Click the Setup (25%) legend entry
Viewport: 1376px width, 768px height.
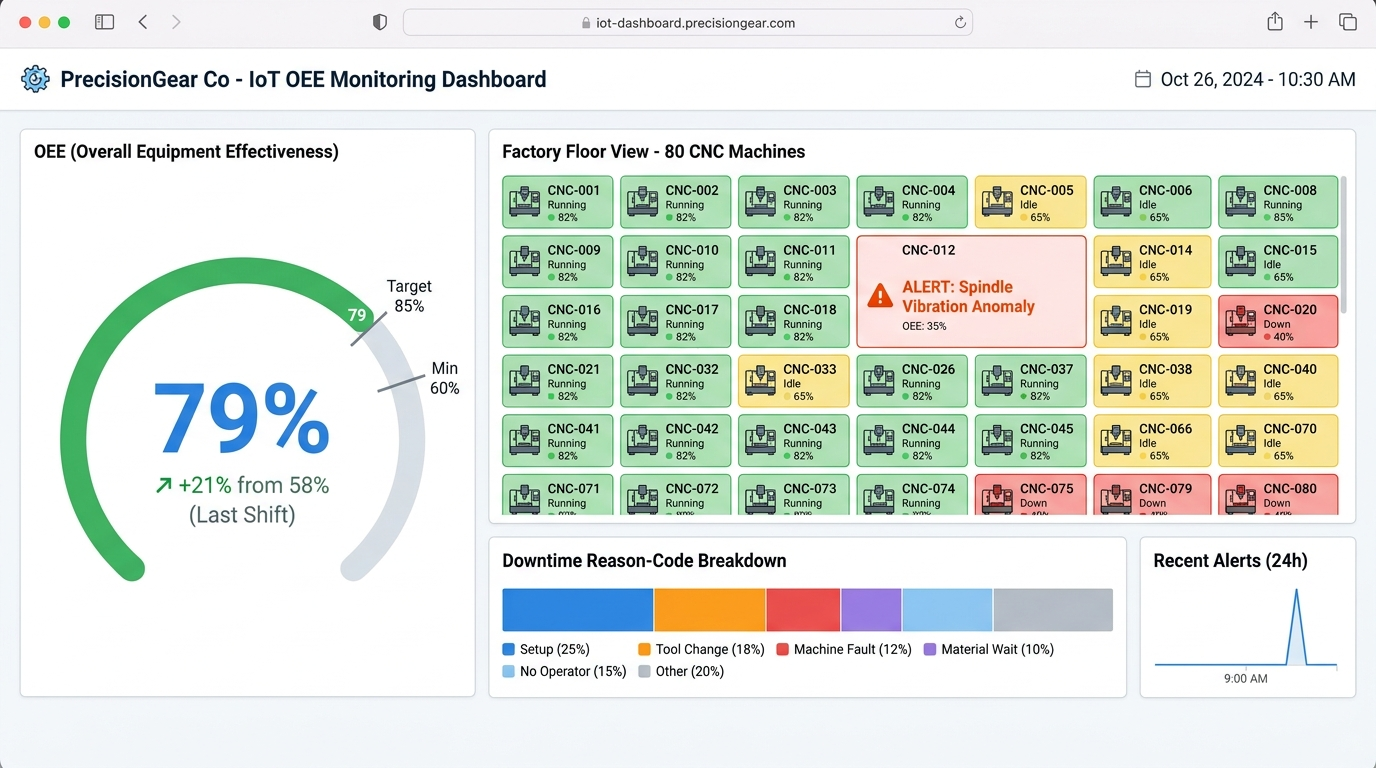(546, 649)
